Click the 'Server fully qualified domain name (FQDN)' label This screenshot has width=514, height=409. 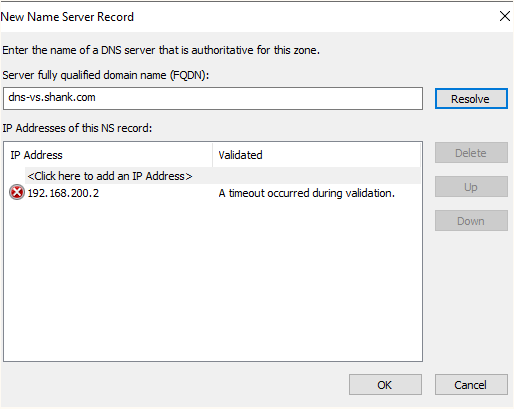tap(106, 75)
